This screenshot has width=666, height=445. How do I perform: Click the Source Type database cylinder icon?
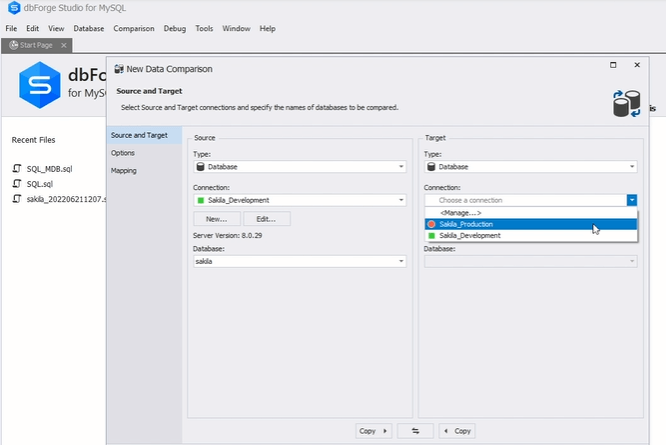click(200, 167)
